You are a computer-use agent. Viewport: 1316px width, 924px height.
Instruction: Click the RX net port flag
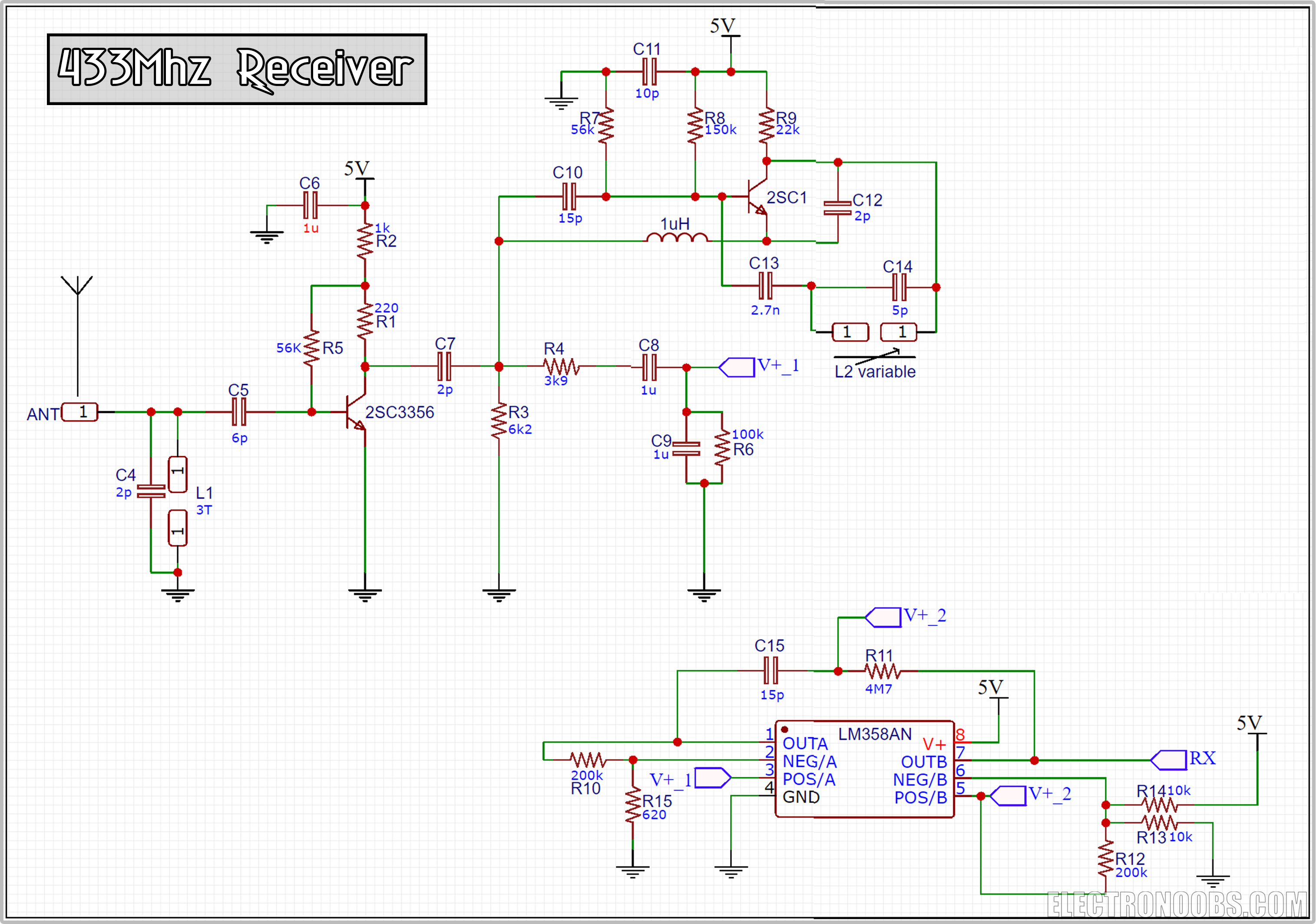[1168, 760]
